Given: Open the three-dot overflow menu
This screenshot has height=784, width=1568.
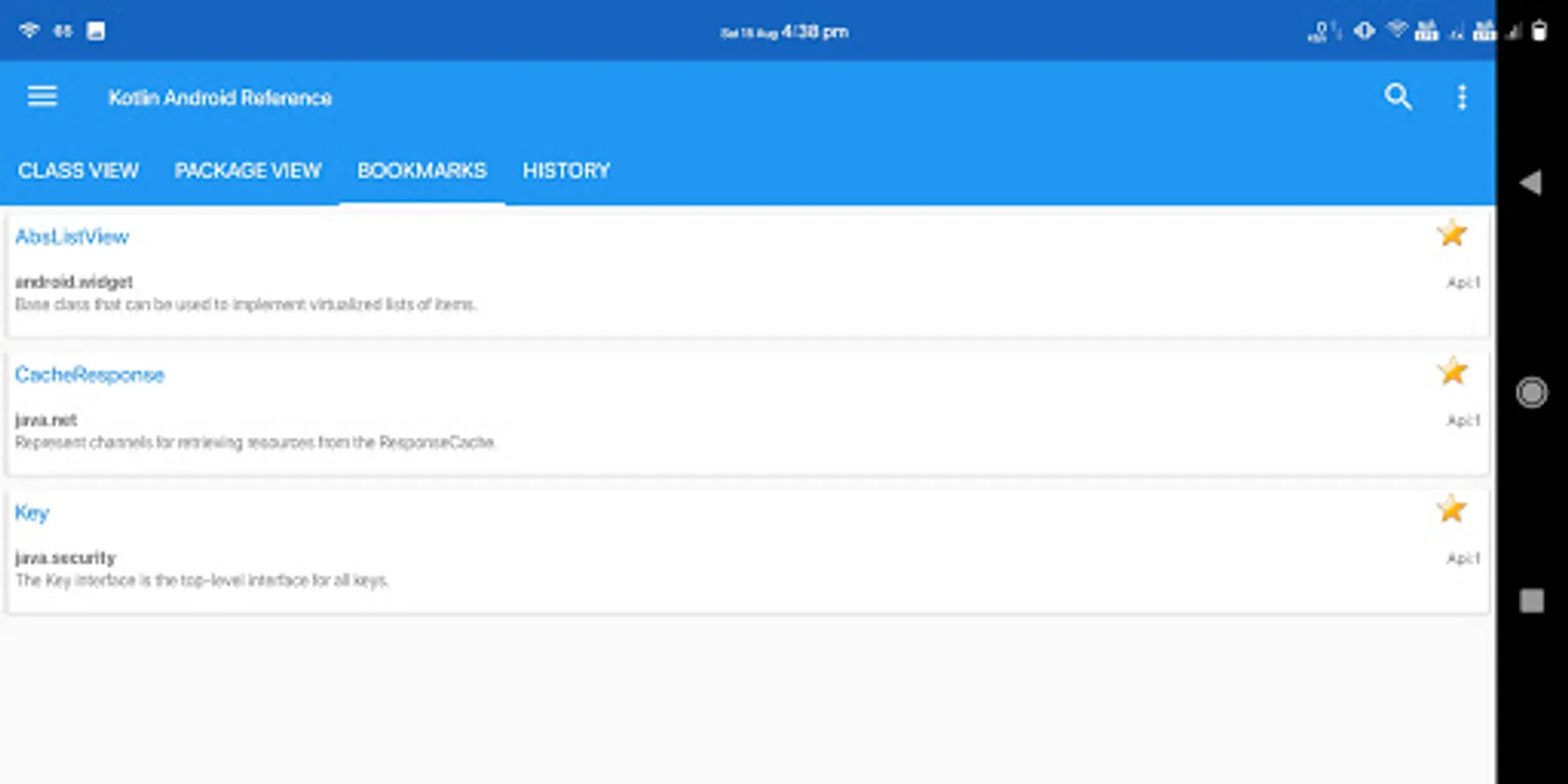Looking at the screenshot, I should 1463,97.
